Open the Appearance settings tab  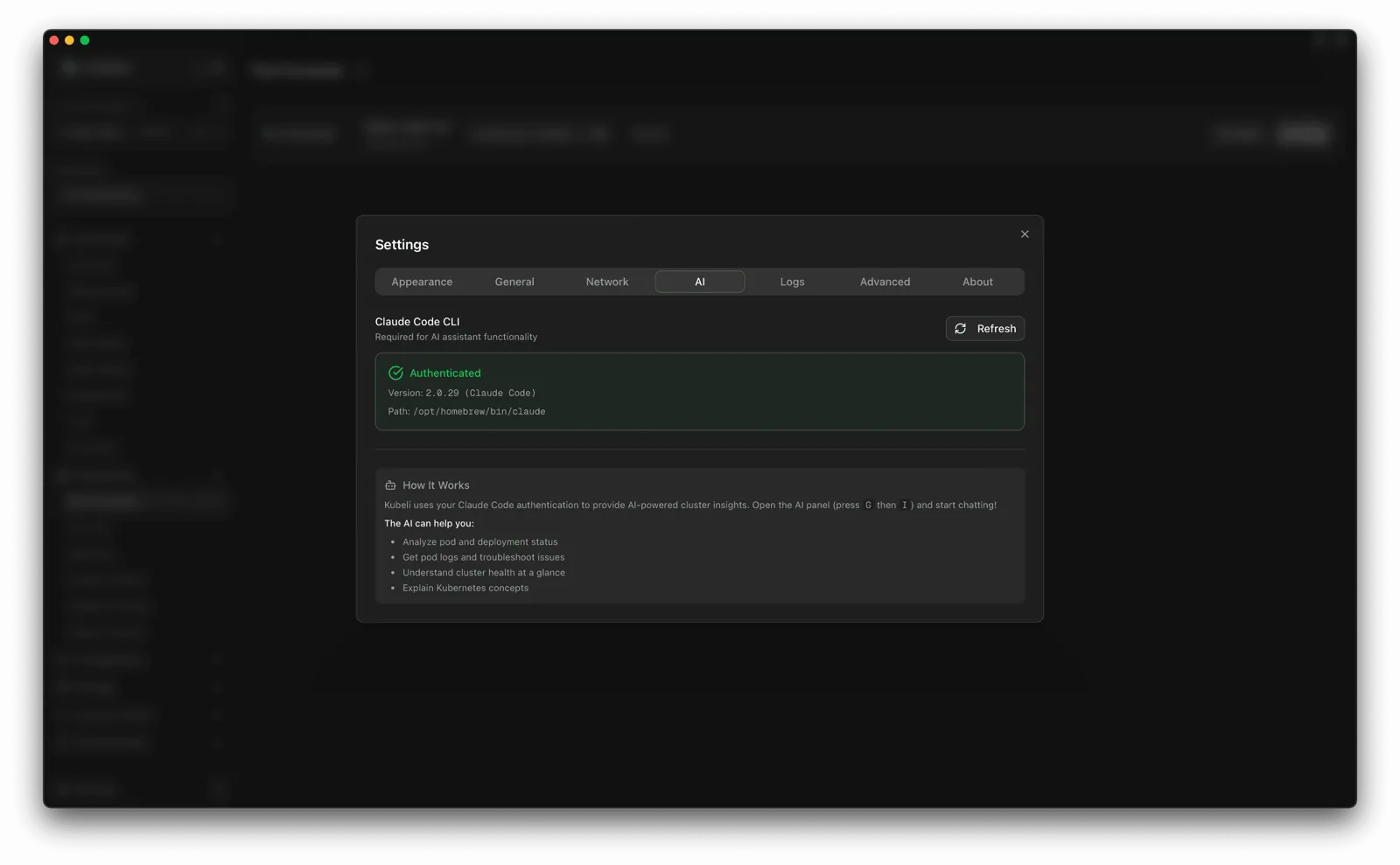tap(422, 282)
